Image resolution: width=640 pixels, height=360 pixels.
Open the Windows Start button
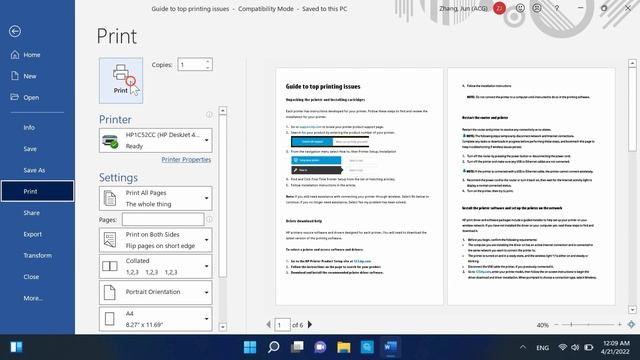click(250, 347)
